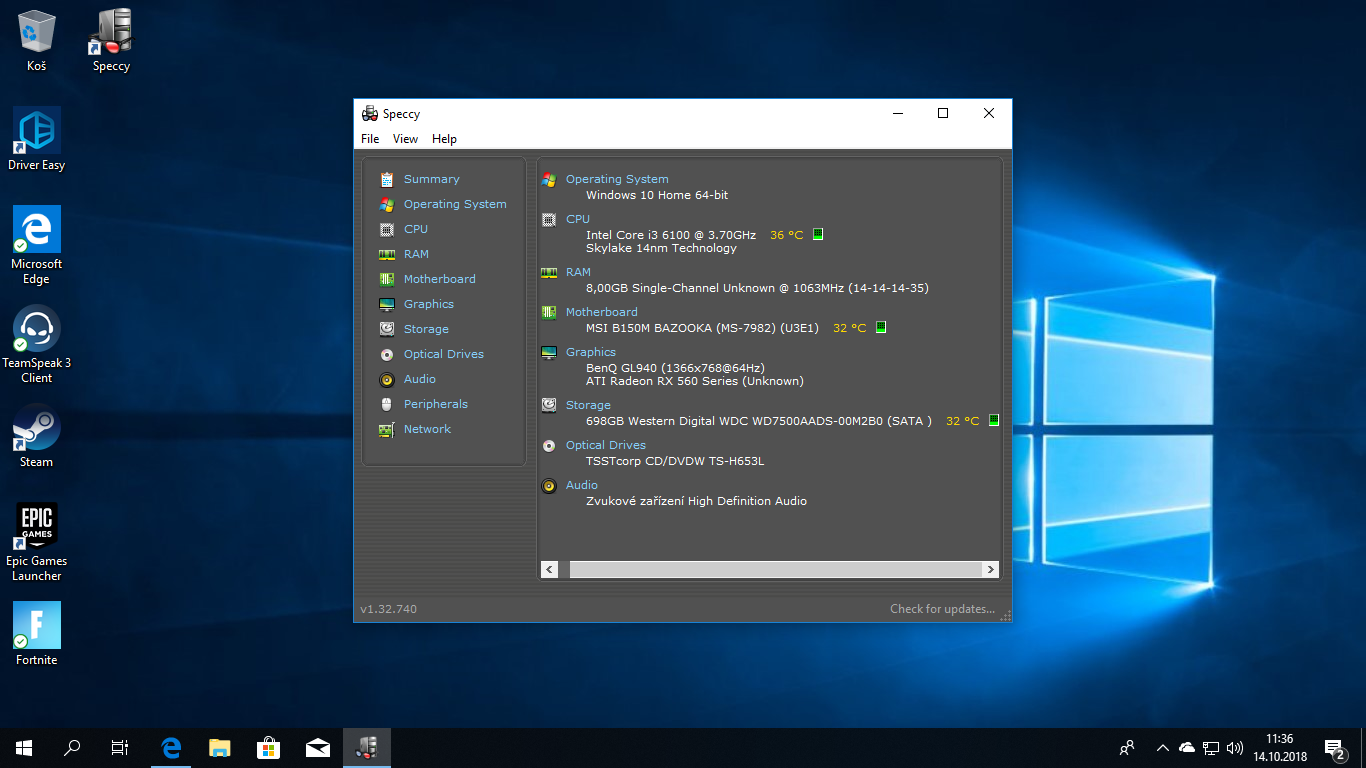Image resolution: width=1366 pixels, height=768 pixels.
Task: Click the Optical Drives heading in the summary
Action: pyautogui.click(x=606, y=445)
